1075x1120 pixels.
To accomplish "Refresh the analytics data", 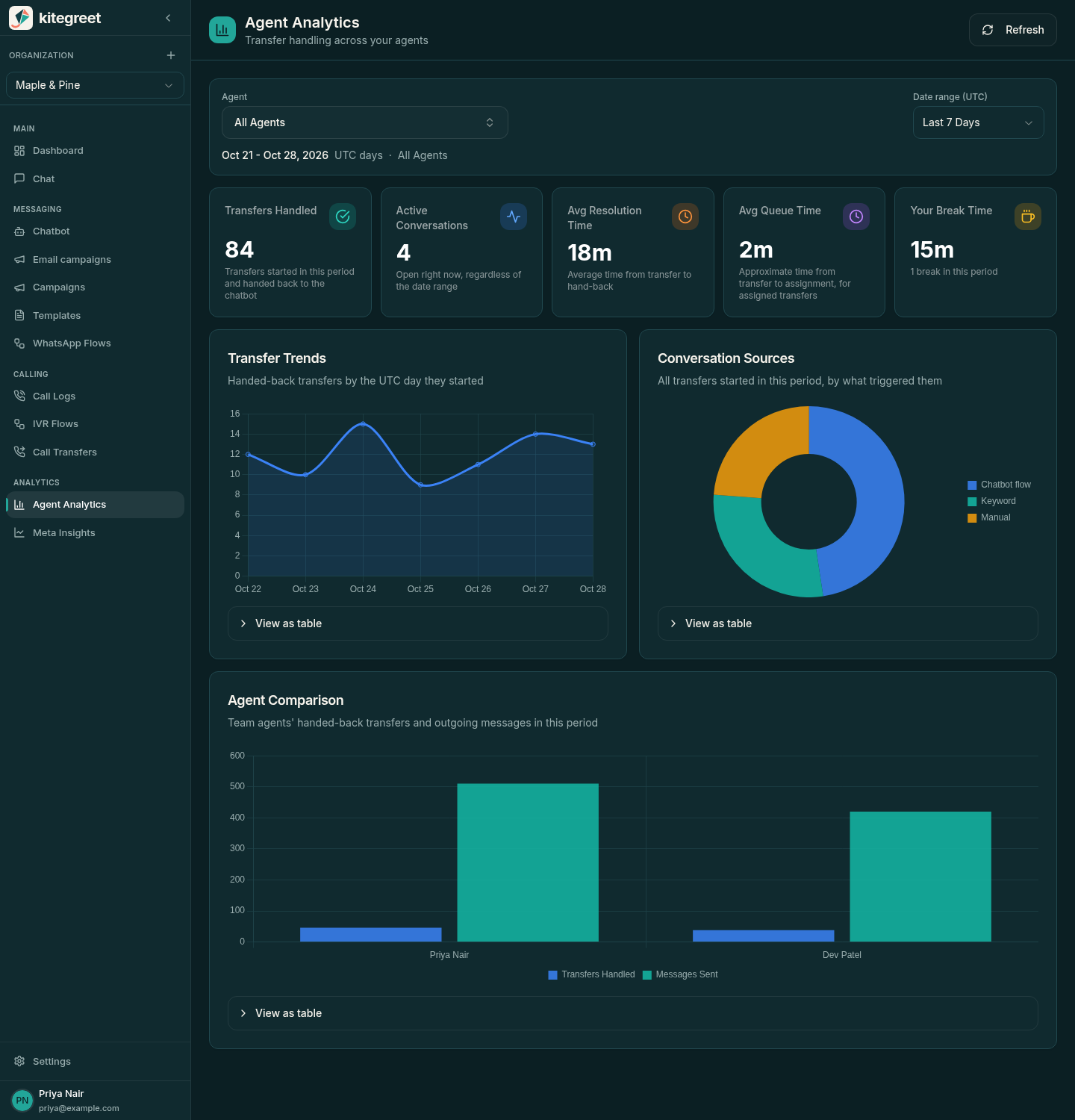I will [x=1013, y=30].
